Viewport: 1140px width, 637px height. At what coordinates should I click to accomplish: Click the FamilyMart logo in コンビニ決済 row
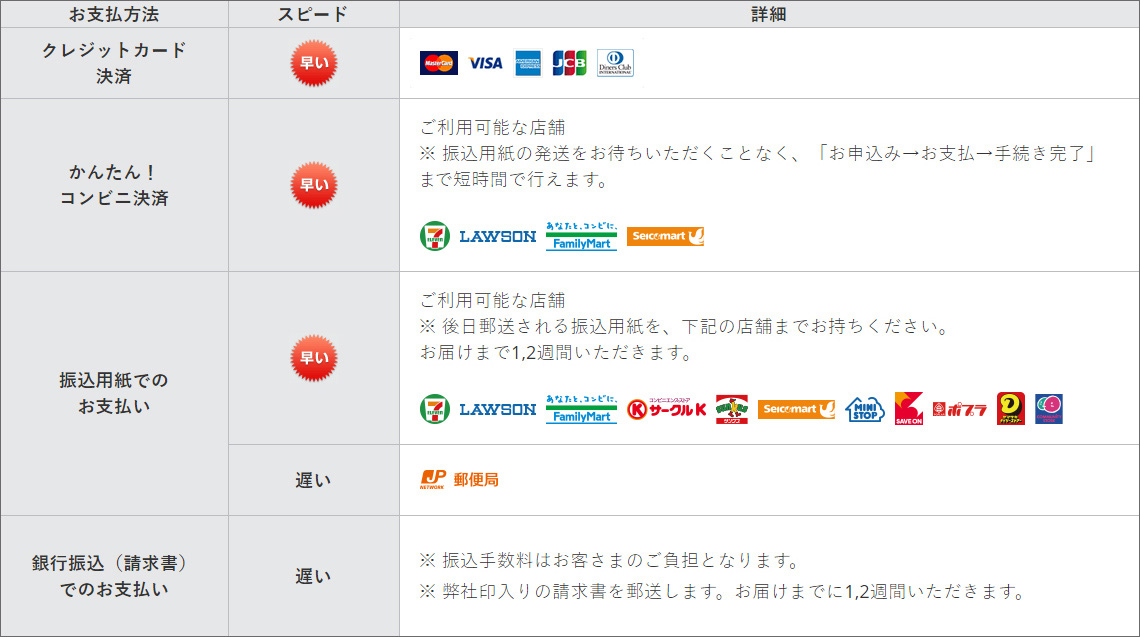582,236
